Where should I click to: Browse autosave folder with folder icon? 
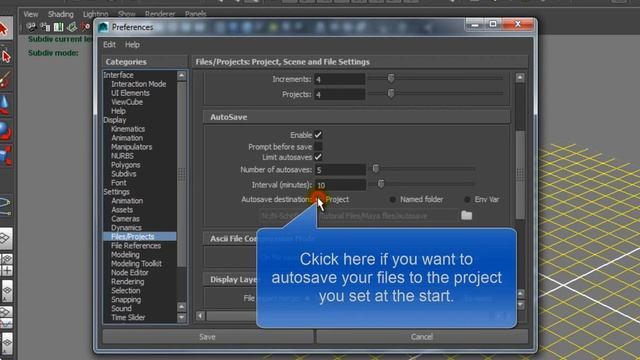tap(467, 215)
